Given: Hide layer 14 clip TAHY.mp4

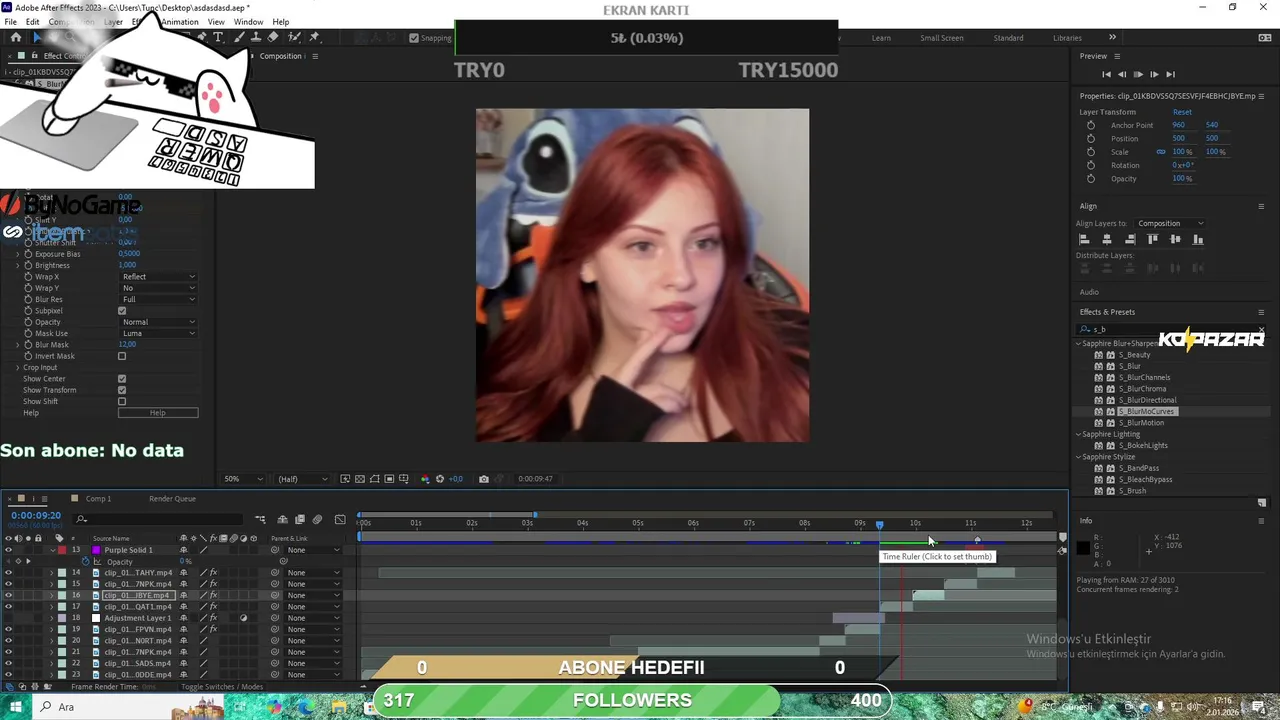Looking at the screenshot, I should pos(8,573).
